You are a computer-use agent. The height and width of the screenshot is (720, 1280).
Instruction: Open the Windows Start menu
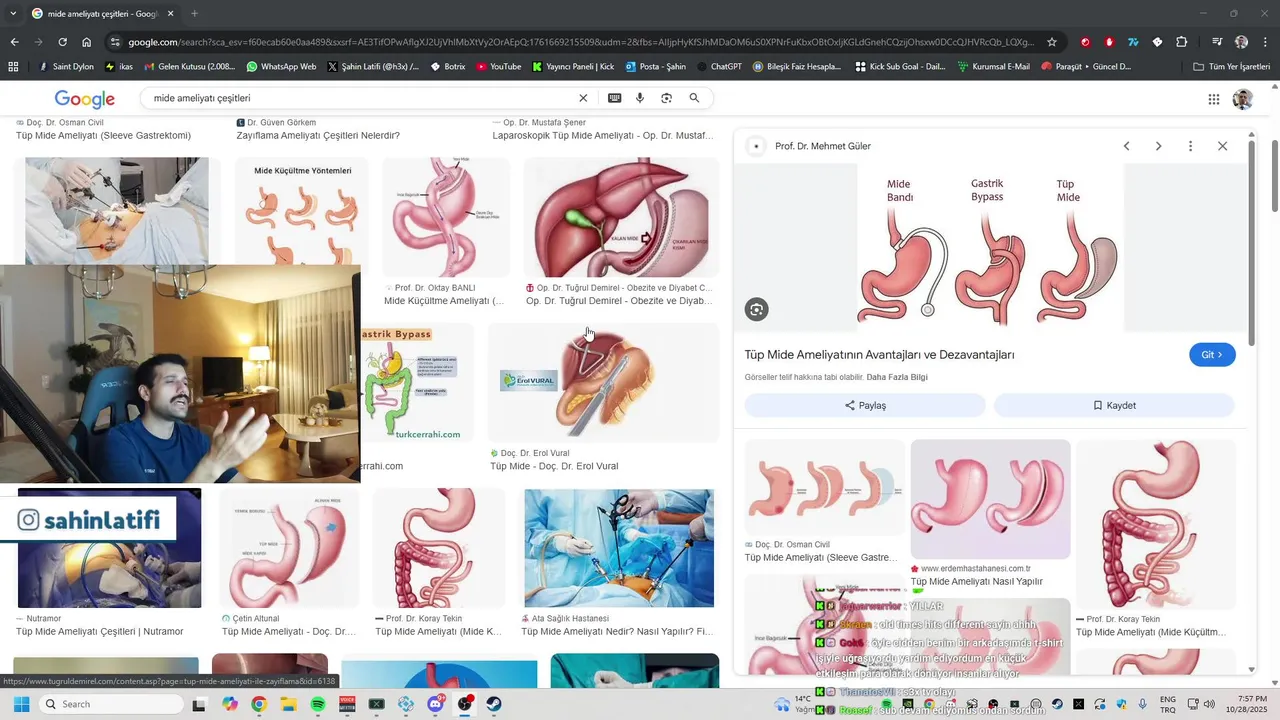(21, 704)
